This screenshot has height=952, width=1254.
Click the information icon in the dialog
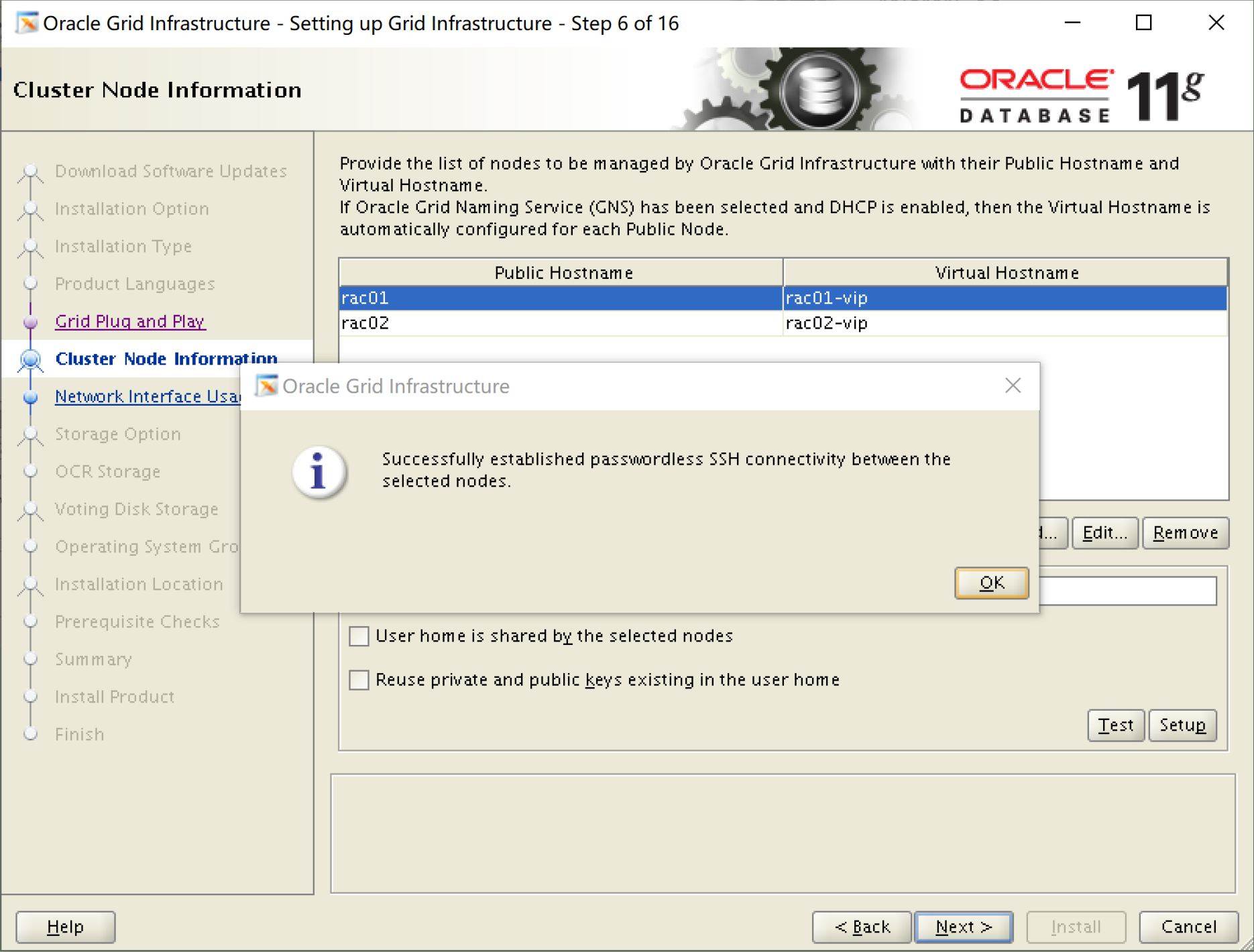tap(319, 472)
